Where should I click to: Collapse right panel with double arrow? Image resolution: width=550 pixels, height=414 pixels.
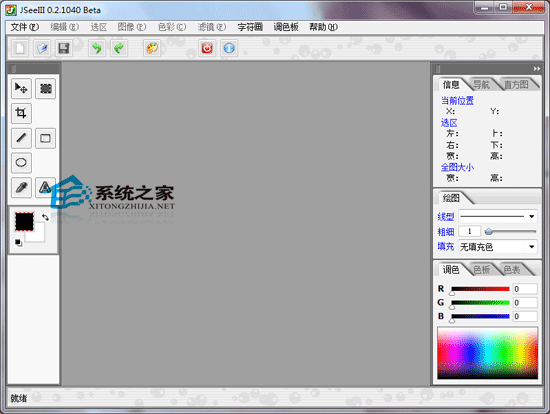537,69
